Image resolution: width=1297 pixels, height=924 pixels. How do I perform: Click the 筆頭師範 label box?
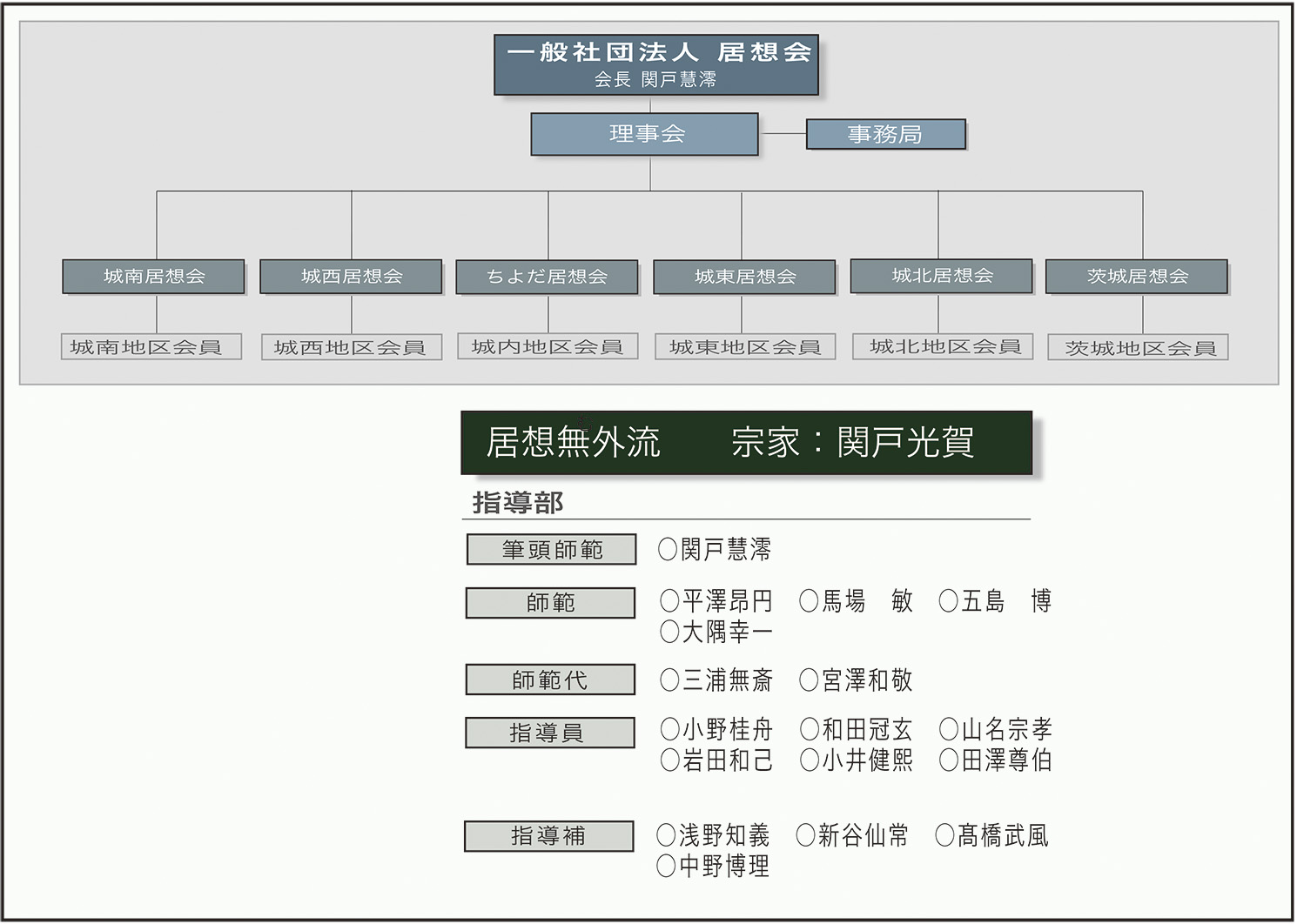(x=552, y=550)
